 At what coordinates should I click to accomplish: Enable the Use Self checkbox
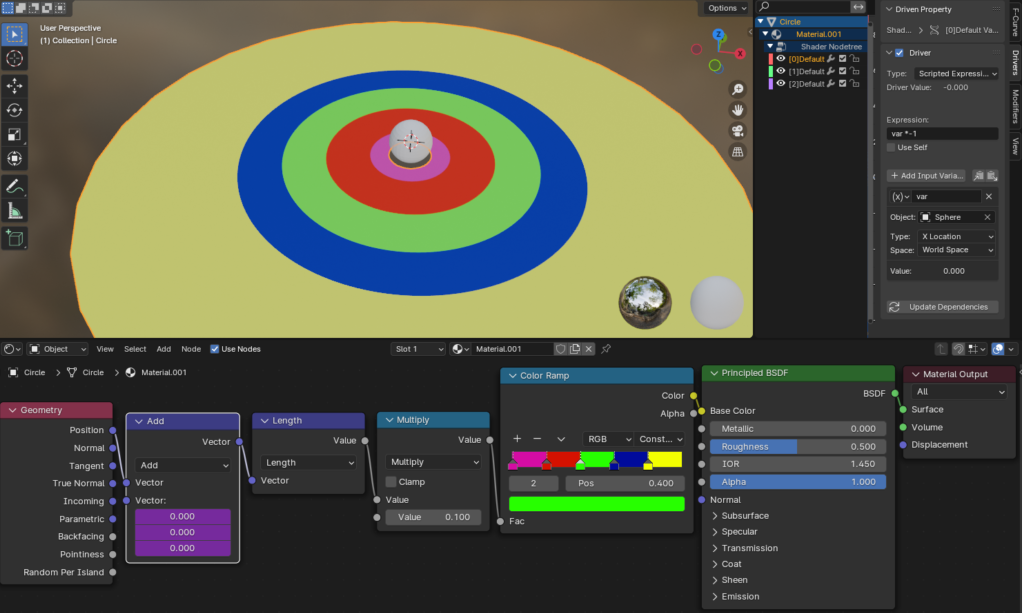(893, 148)
